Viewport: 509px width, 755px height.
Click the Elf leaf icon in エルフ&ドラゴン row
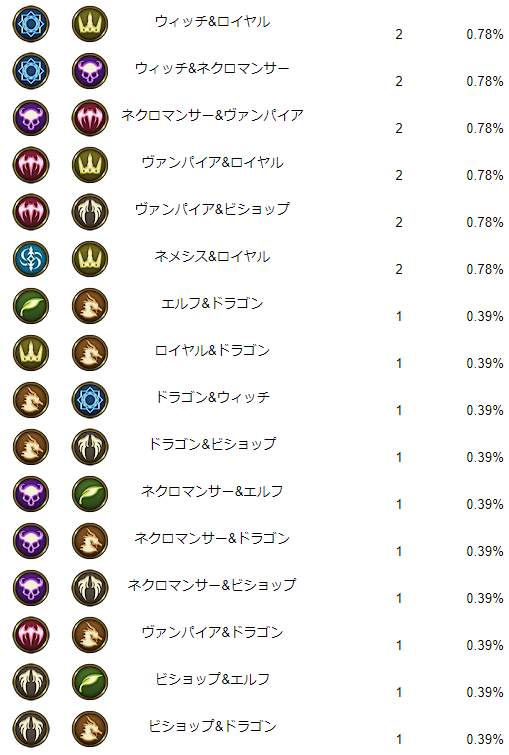click(x=31, y=306)
